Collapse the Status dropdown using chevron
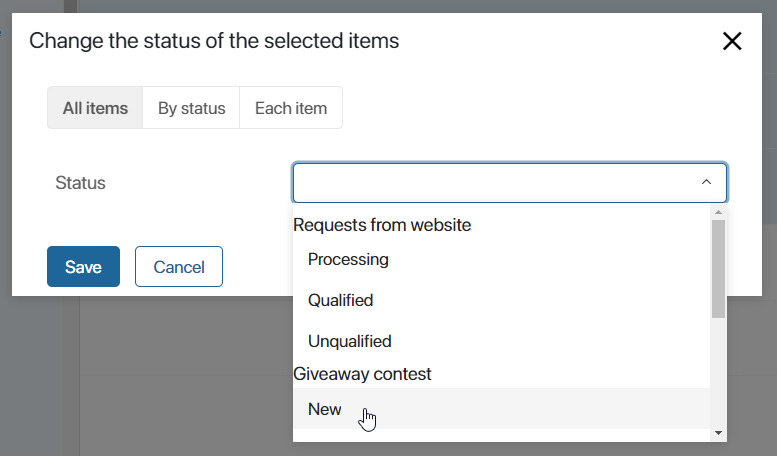This screenshot has width=777, height=456. 706,182
